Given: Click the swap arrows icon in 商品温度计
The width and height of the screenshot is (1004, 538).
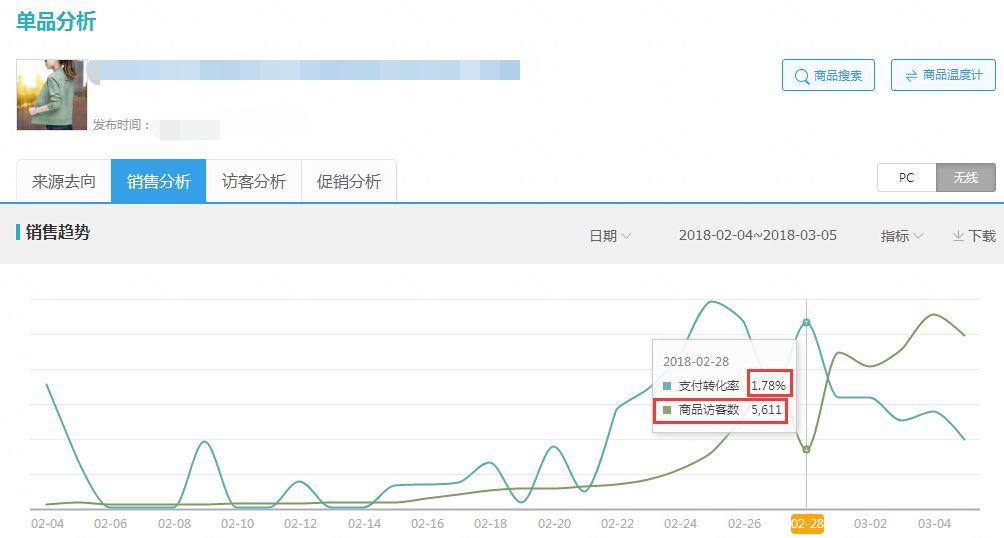Looking at the screenshot, I should pos(911,76).
